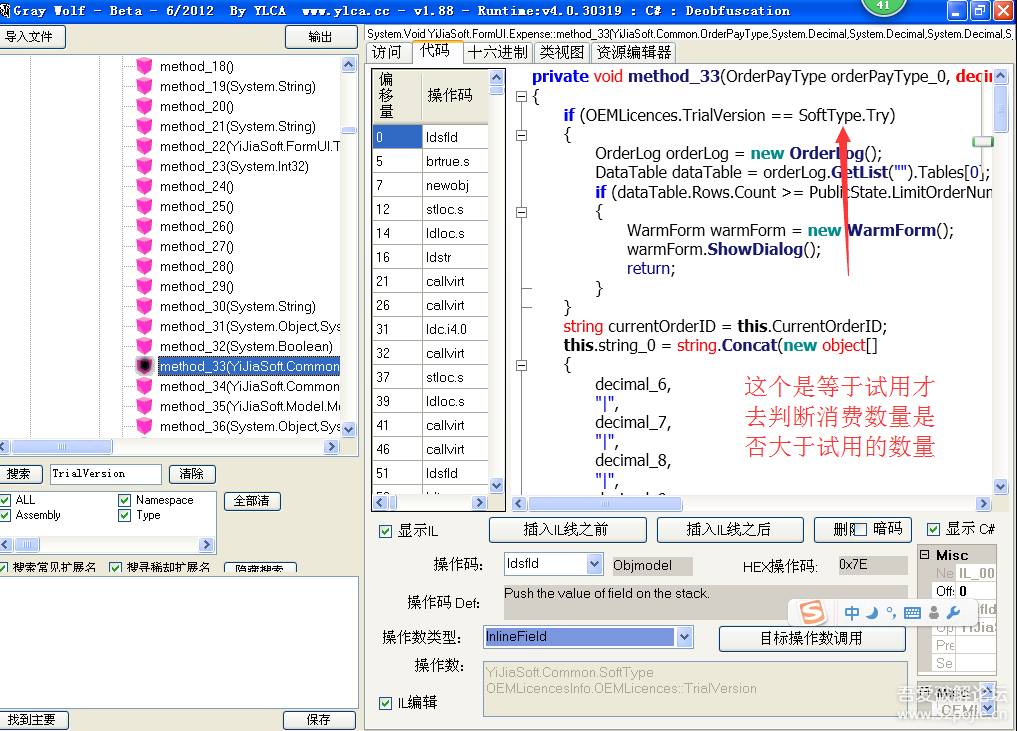Click the Sogou moon half-width icon

pyautogui.click(x=871, y=613)
